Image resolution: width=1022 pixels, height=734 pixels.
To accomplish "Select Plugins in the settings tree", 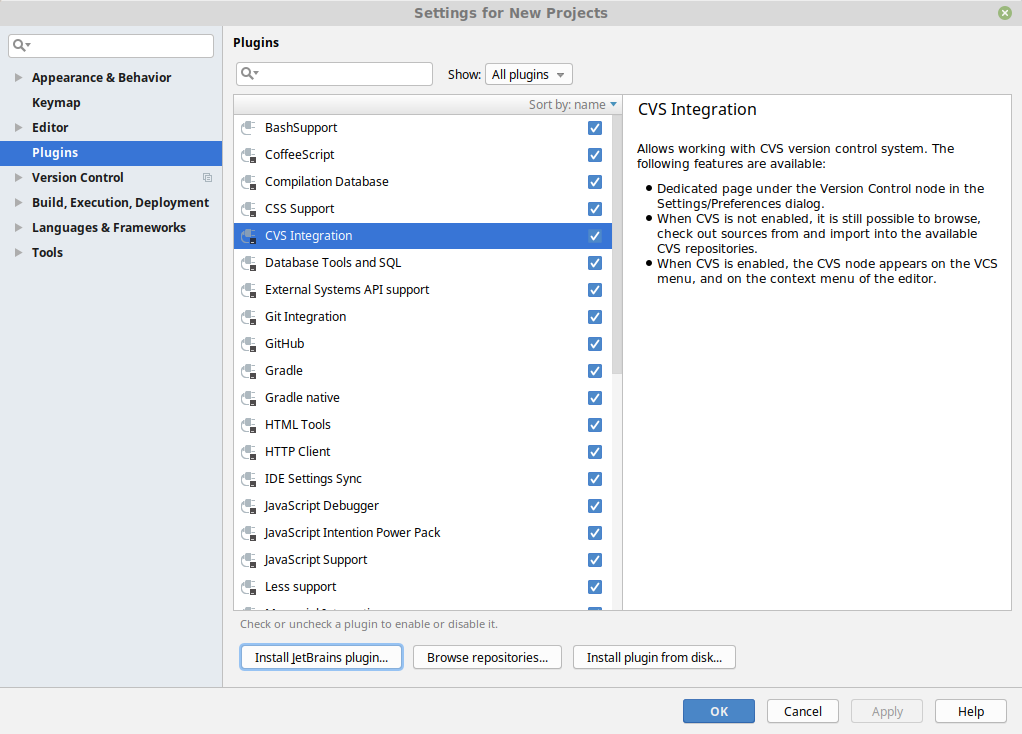I will coord(111,153).
